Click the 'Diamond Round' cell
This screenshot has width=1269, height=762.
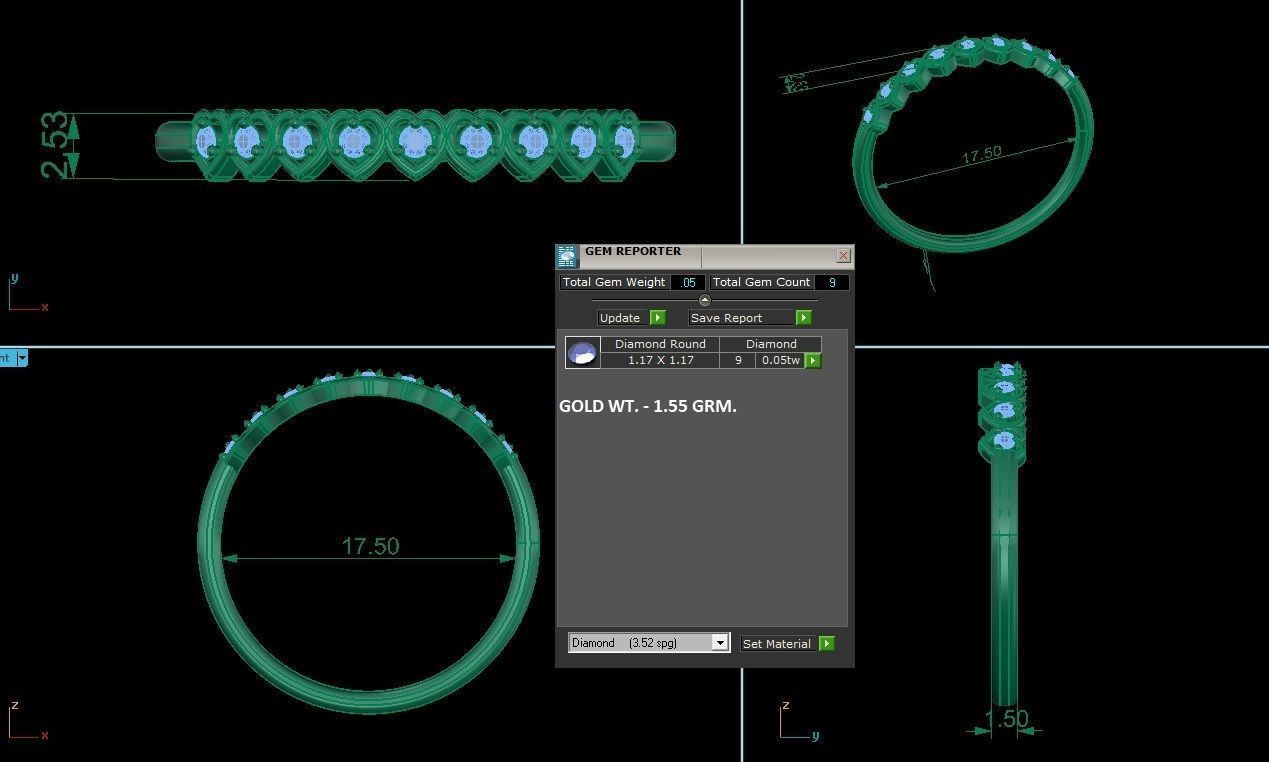click(x=660, y=344)
